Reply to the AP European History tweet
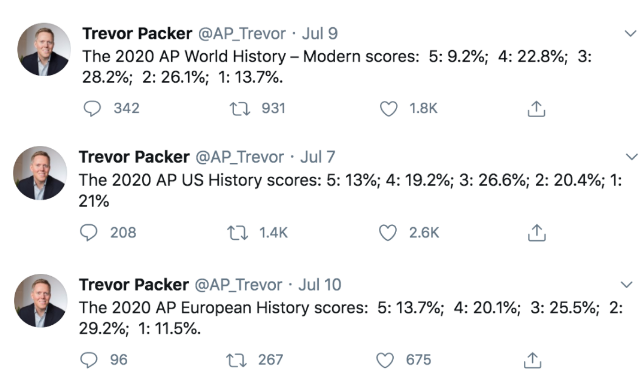644x387 pixels. [x=88, y=360]
